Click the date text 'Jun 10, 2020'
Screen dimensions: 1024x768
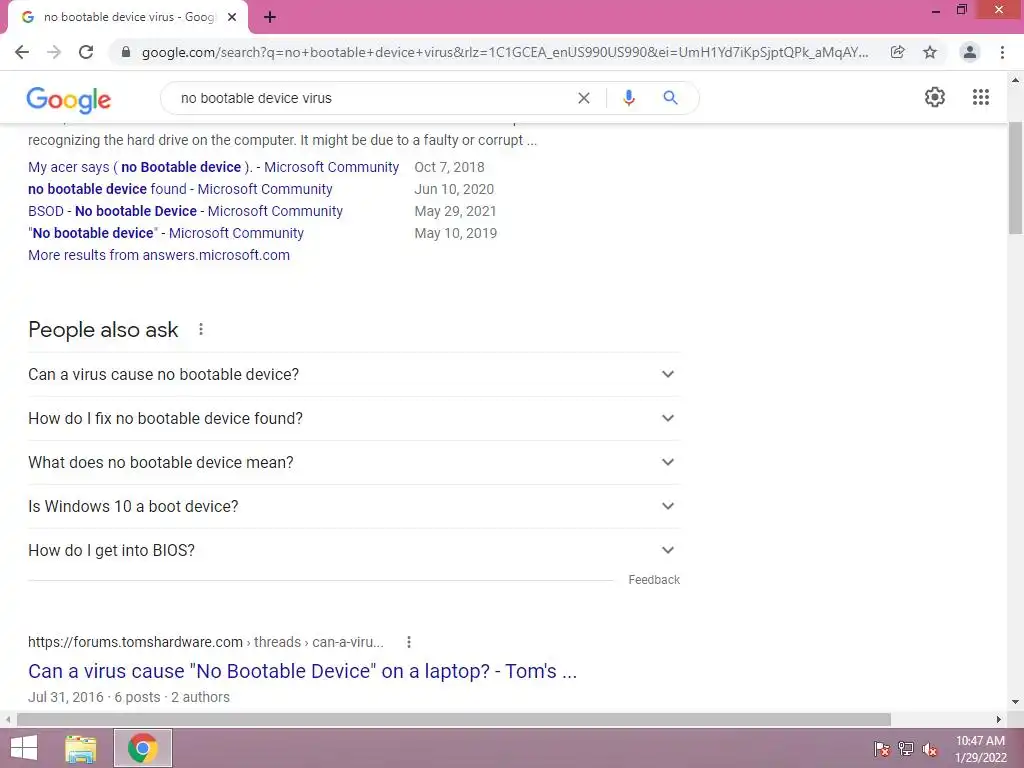pos(454,189)
